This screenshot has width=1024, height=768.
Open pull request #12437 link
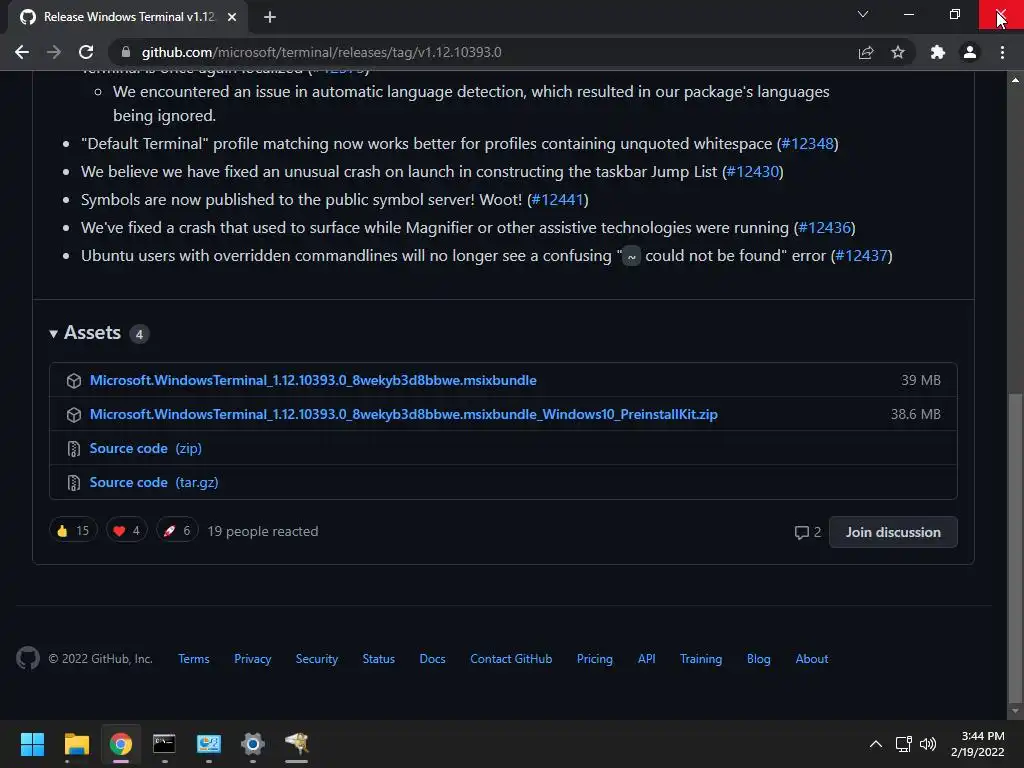(861, 256)
